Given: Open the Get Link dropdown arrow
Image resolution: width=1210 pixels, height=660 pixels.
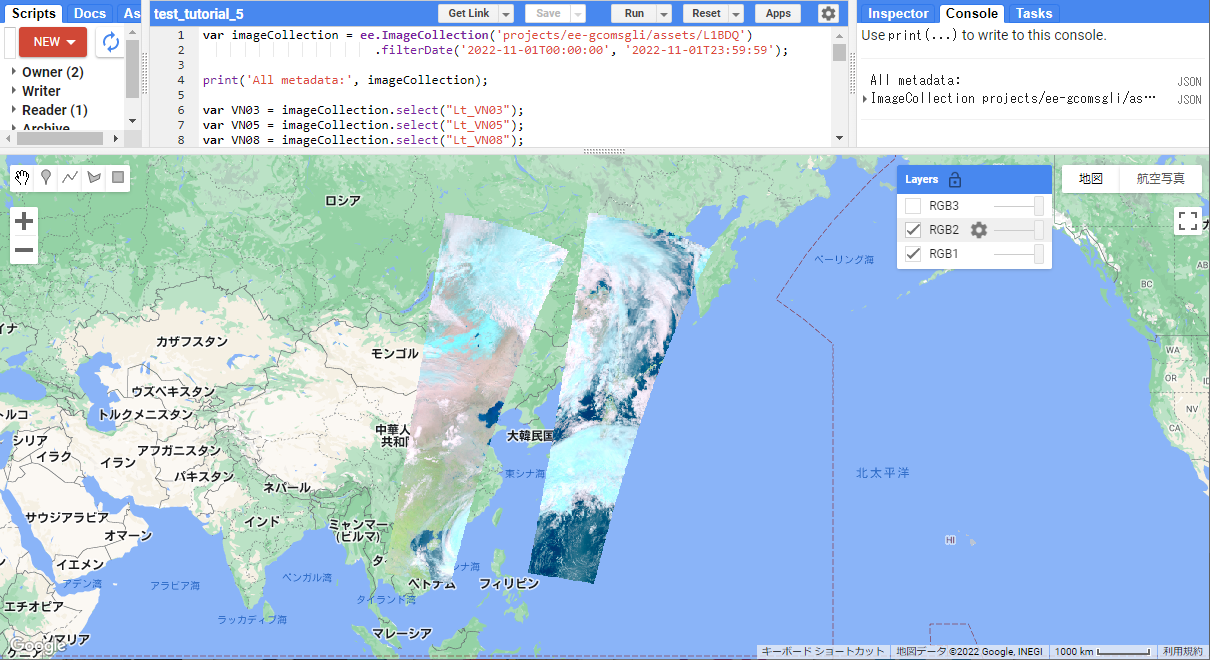Looking at the screenshot, I should pos(506,13).
